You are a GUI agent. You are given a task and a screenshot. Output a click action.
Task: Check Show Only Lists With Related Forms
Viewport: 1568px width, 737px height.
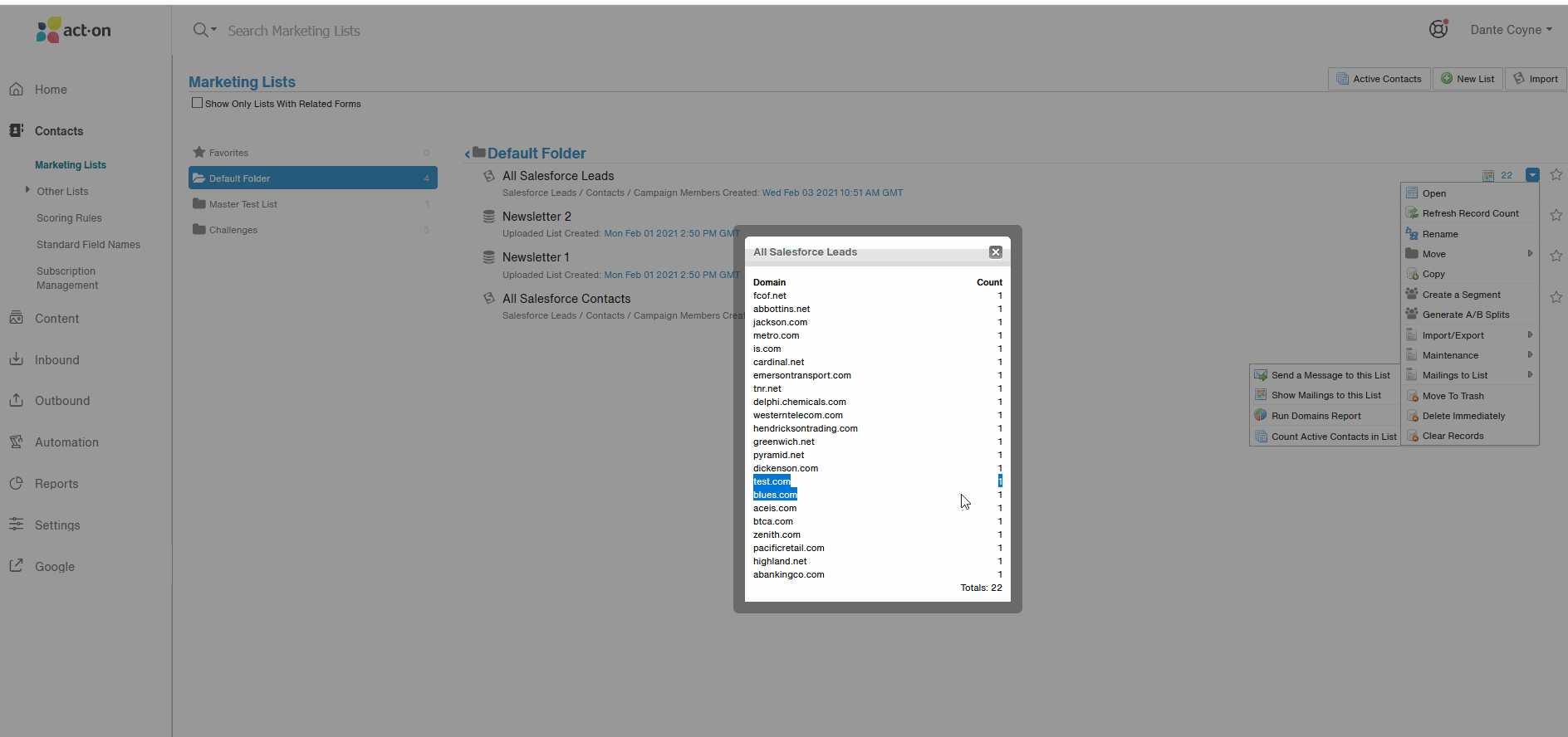197,103
